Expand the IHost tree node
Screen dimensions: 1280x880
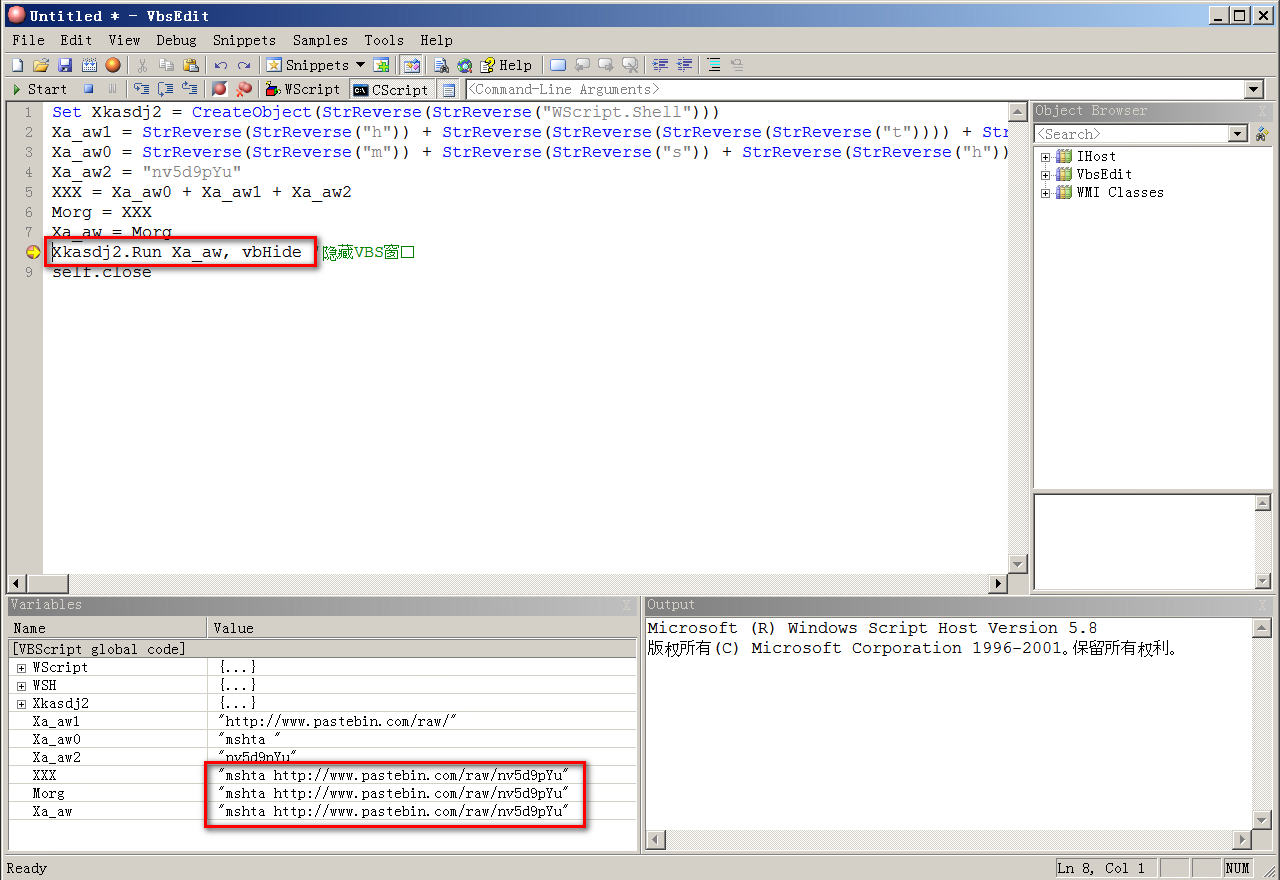point(1046,156)
